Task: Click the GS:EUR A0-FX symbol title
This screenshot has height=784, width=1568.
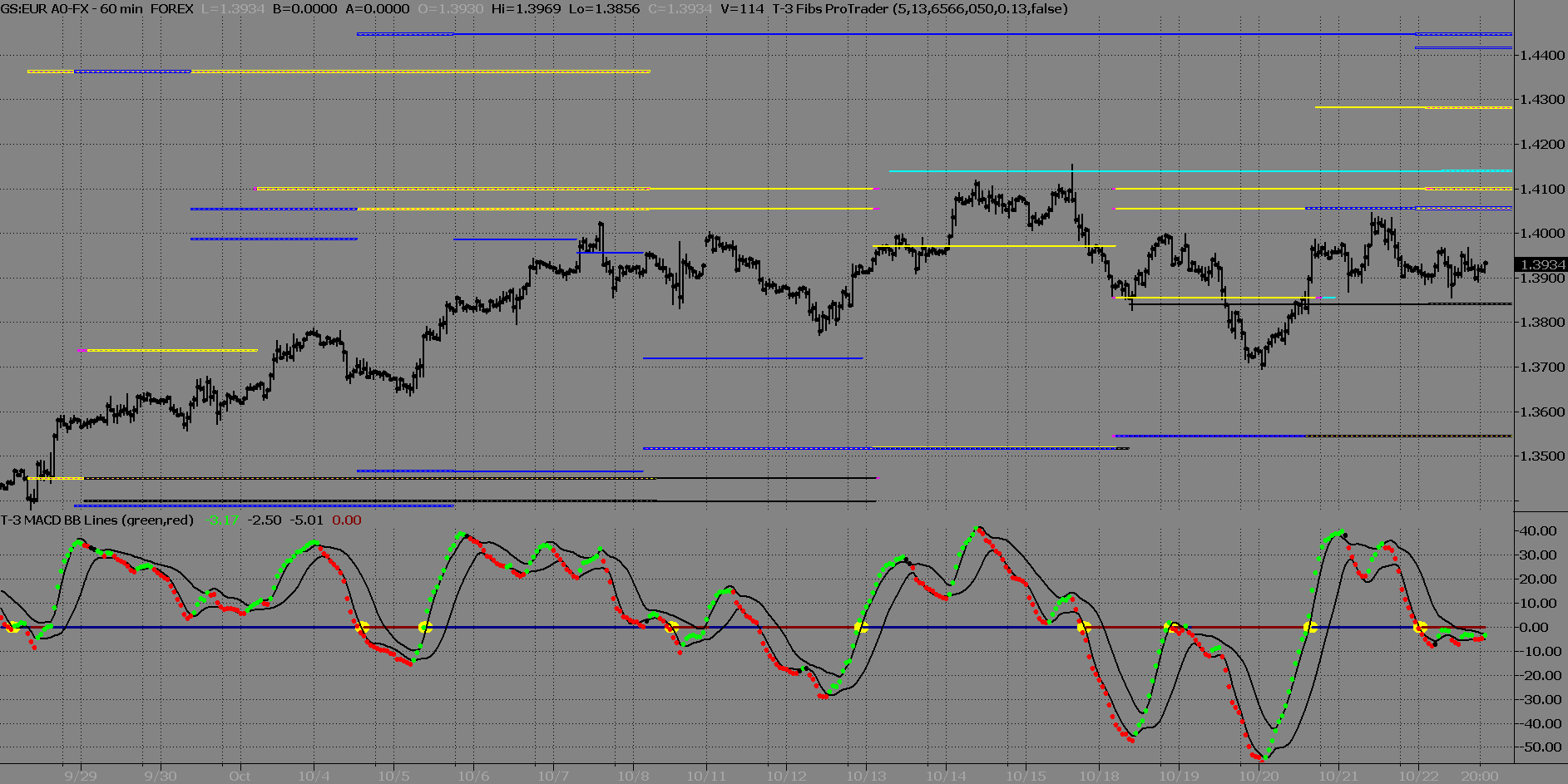Action: (48, 9)
